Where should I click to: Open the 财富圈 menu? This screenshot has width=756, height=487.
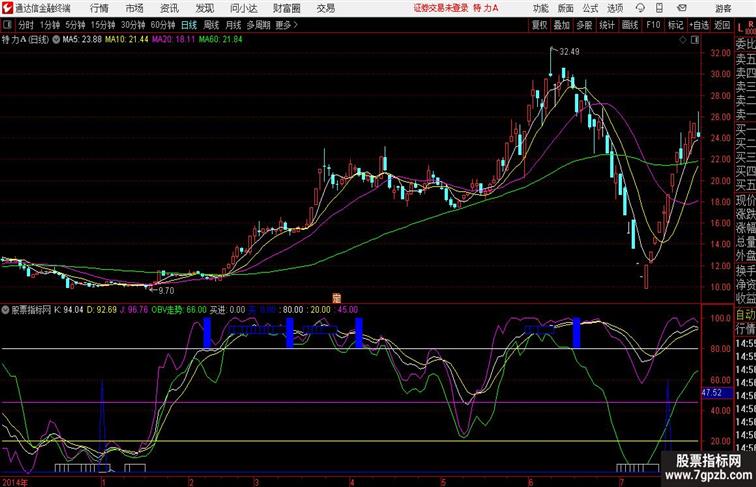287,8
